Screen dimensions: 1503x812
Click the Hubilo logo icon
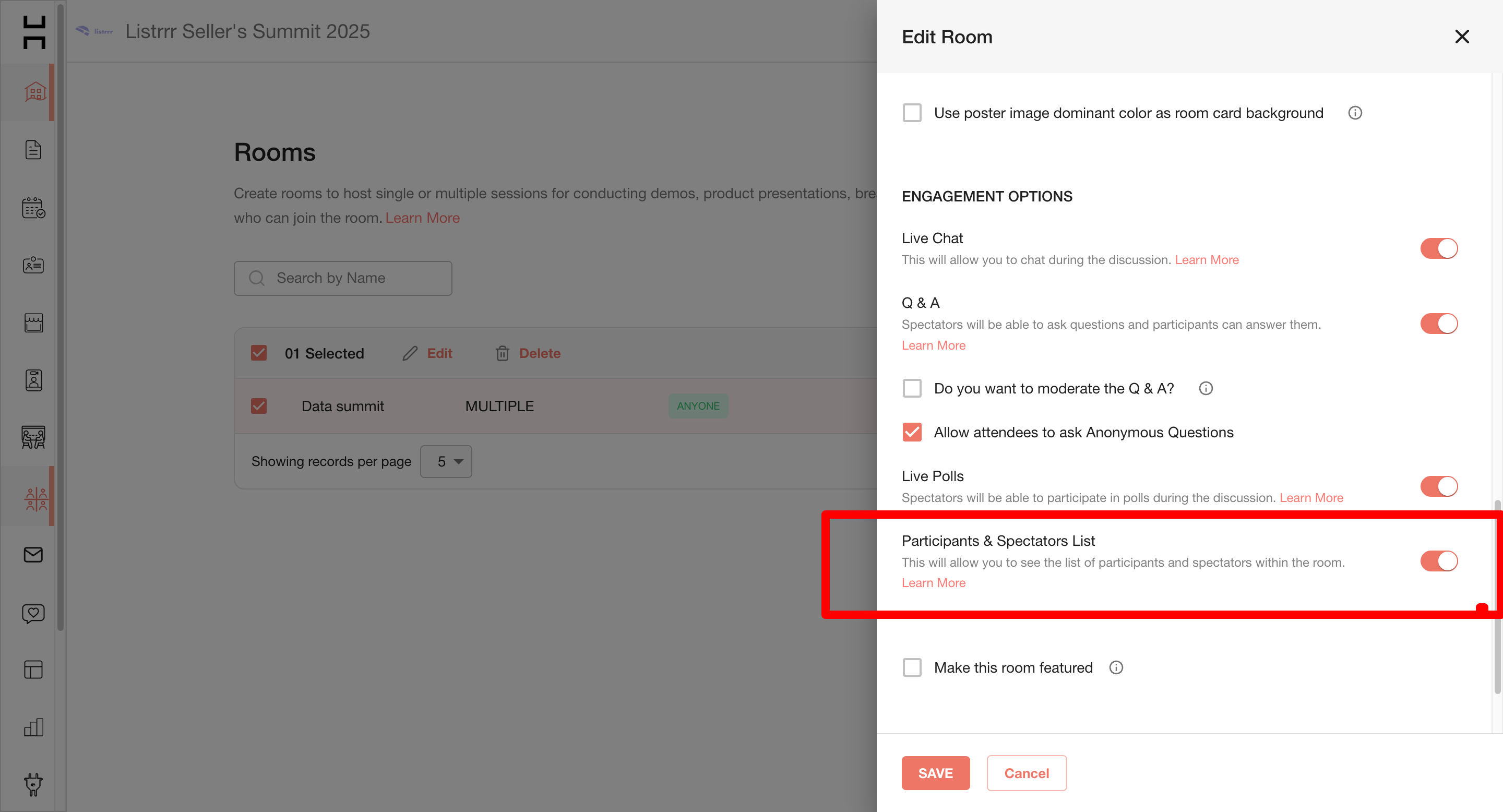(34, 32)
